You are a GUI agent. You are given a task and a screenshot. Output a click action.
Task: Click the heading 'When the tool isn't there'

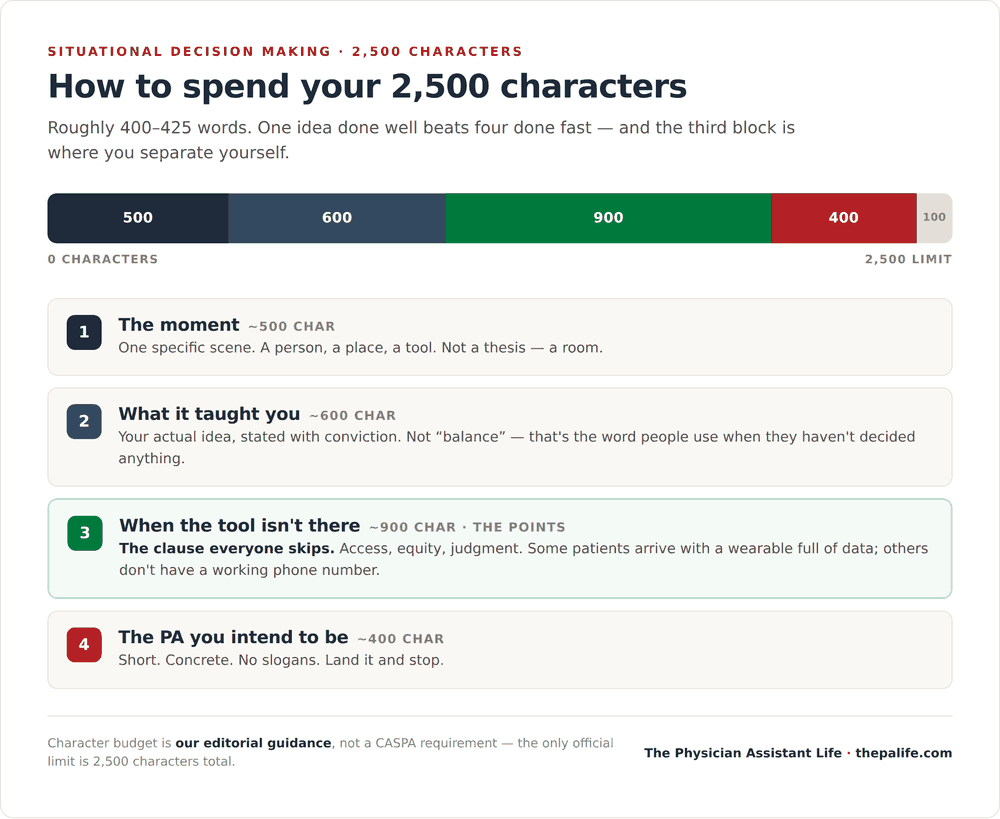click(x=240, y=526)
